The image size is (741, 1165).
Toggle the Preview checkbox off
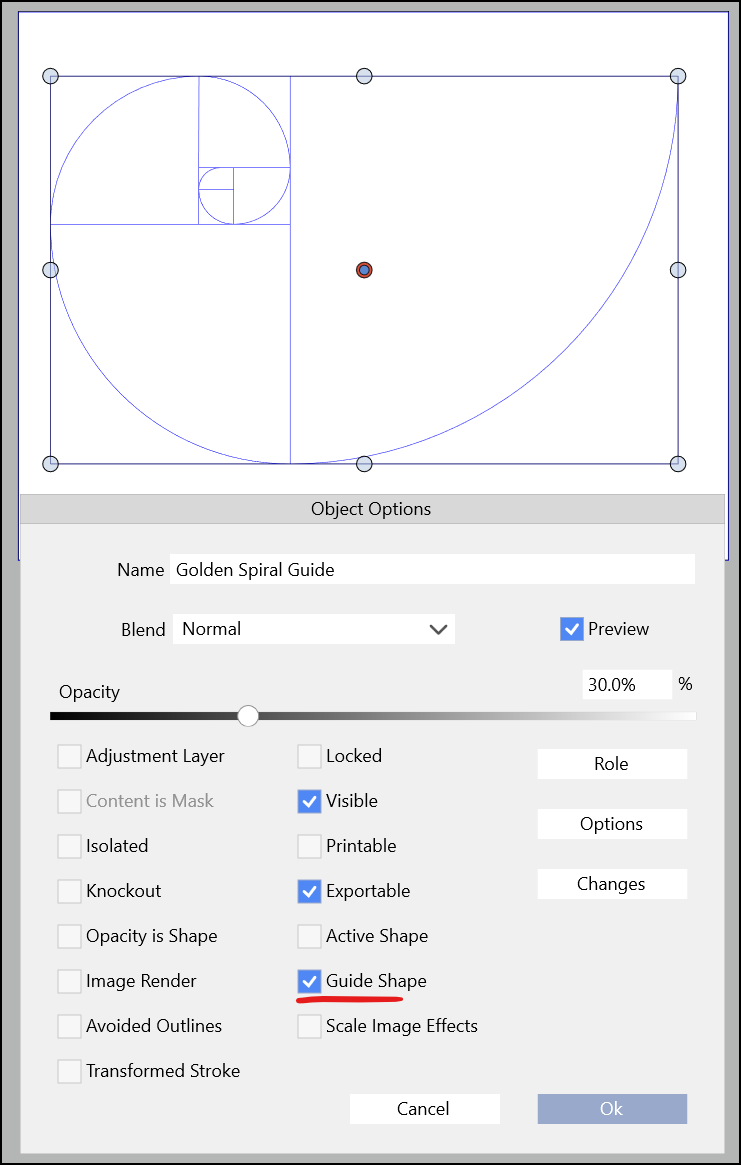[572, 629]
